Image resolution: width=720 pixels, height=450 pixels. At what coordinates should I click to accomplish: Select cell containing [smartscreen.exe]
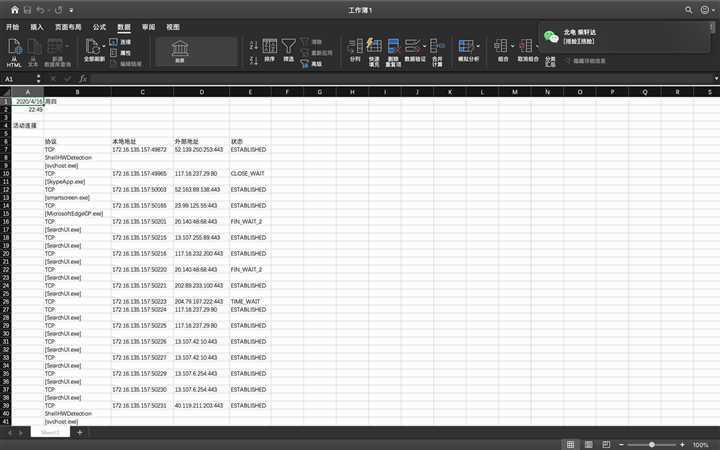pyautogui.click(x=77, y=197)
